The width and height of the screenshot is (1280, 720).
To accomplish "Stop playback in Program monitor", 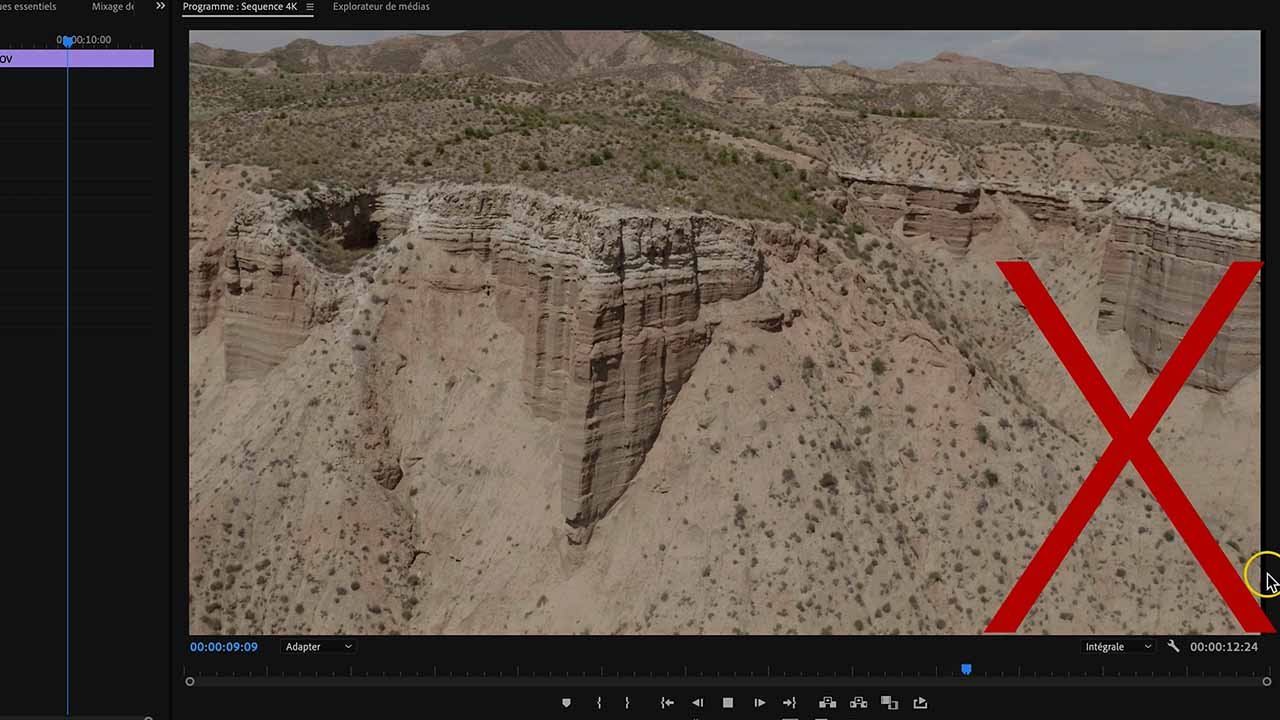I will (x=728, y=703).
